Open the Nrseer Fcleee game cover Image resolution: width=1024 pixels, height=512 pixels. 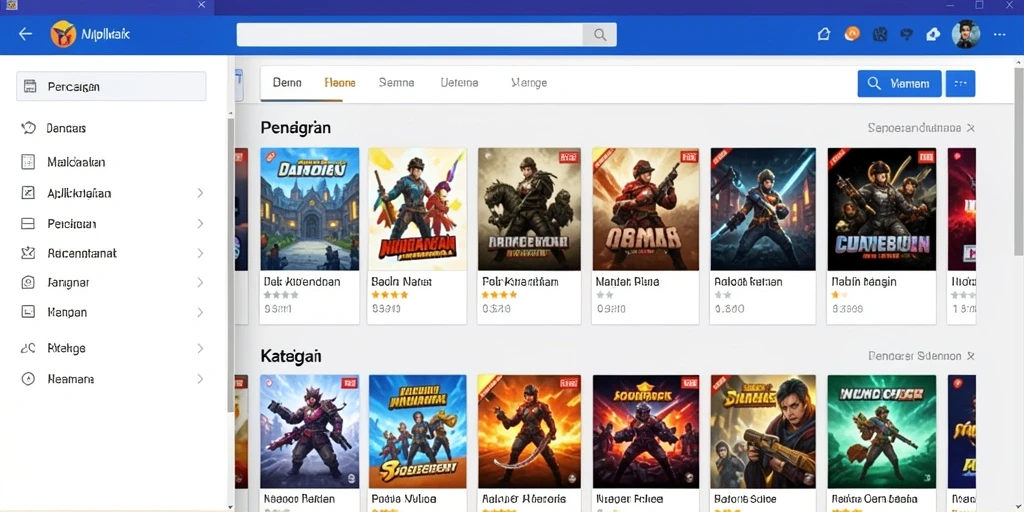tap(645, 431)
